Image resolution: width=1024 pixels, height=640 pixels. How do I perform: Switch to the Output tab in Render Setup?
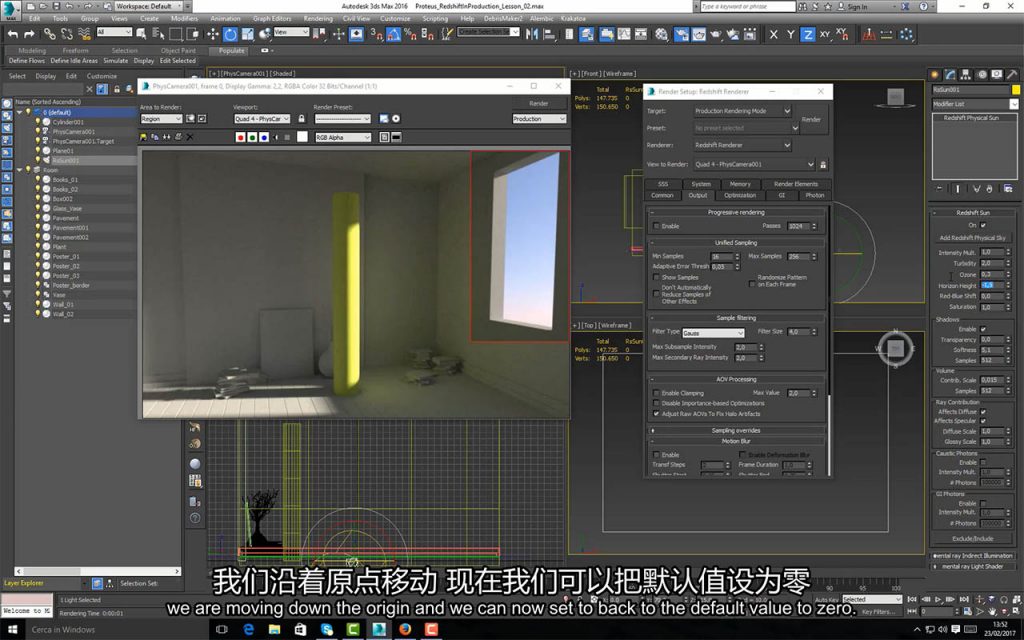(x=697, y=195)
